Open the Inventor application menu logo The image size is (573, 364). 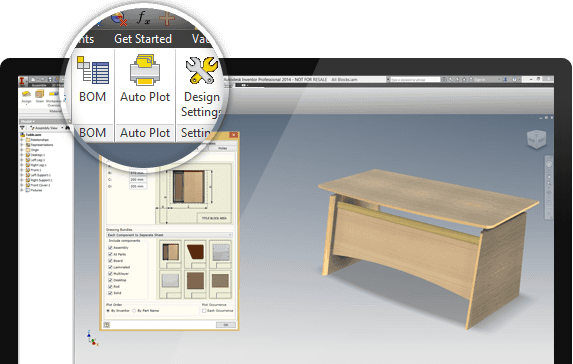pyautogui.click(x=23, y=80)
